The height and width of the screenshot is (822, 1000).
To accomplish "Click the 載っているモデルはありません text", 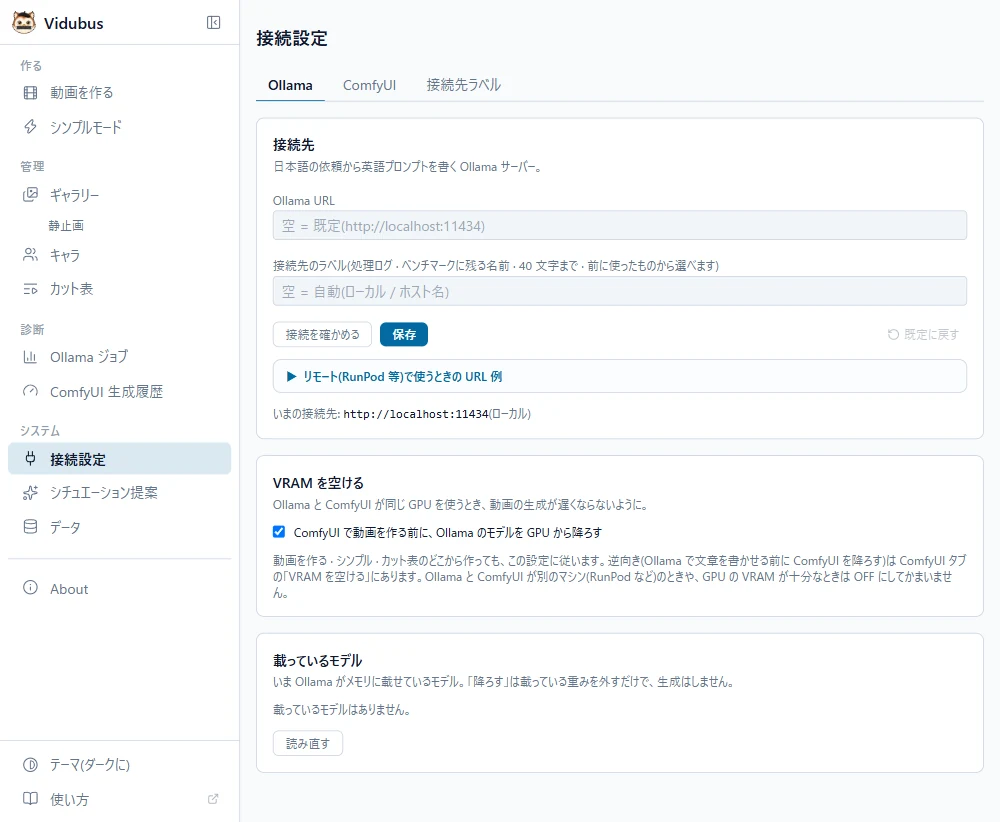I will click(341, 710).
